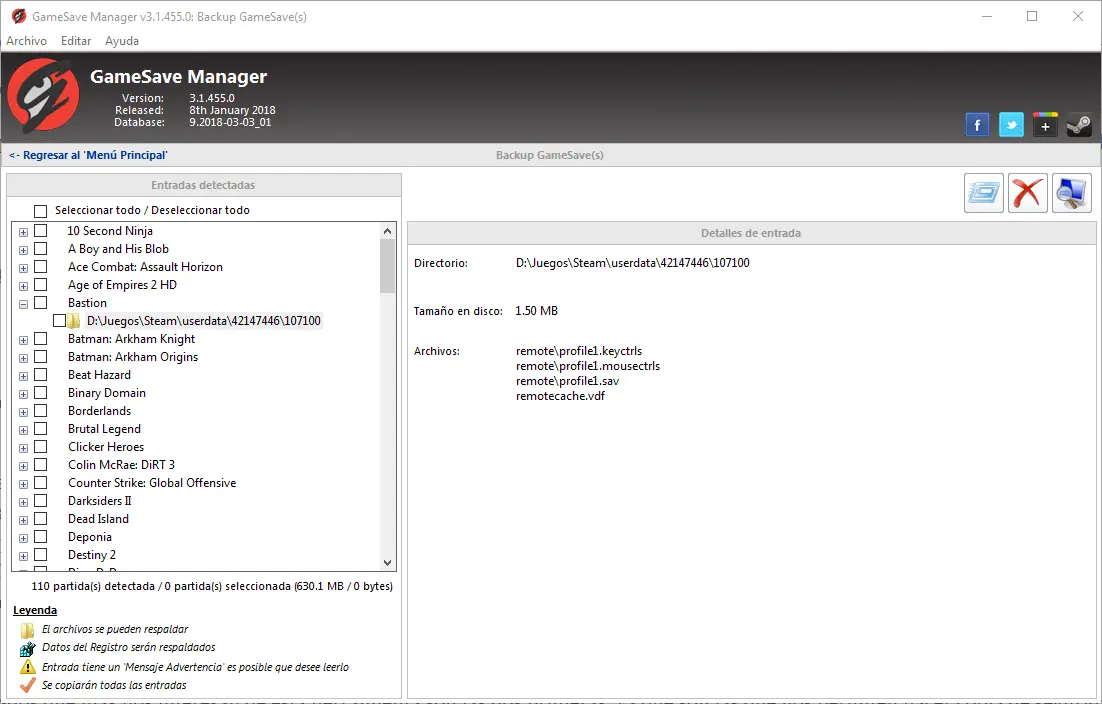Check the Dead Island checkbox
1102x704 pixels.
41,519
